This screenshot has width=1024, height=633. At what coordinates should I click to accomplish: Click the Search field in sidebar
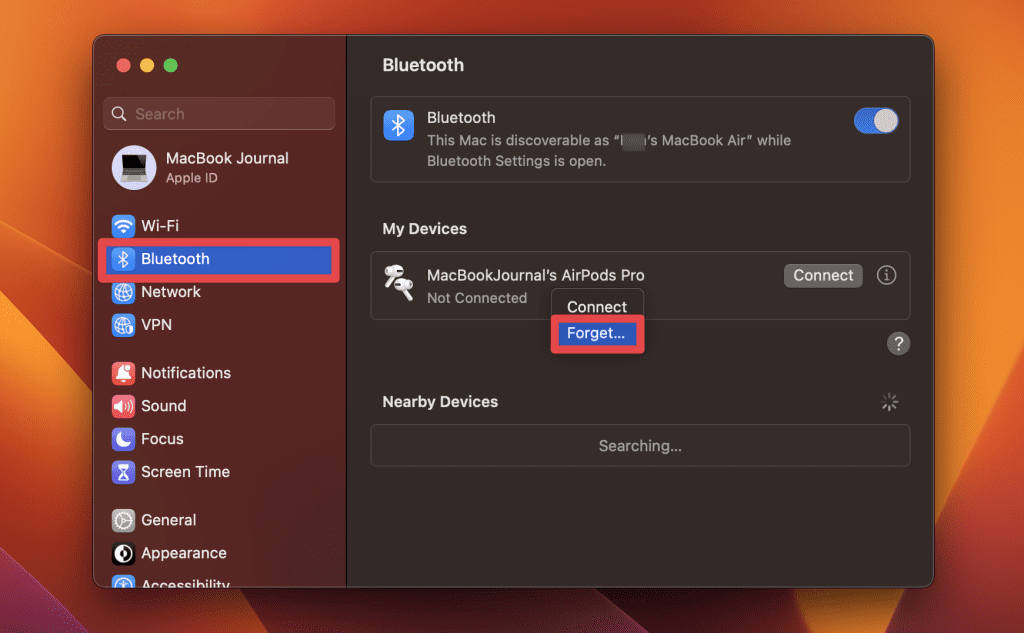(x=220, y=114)
